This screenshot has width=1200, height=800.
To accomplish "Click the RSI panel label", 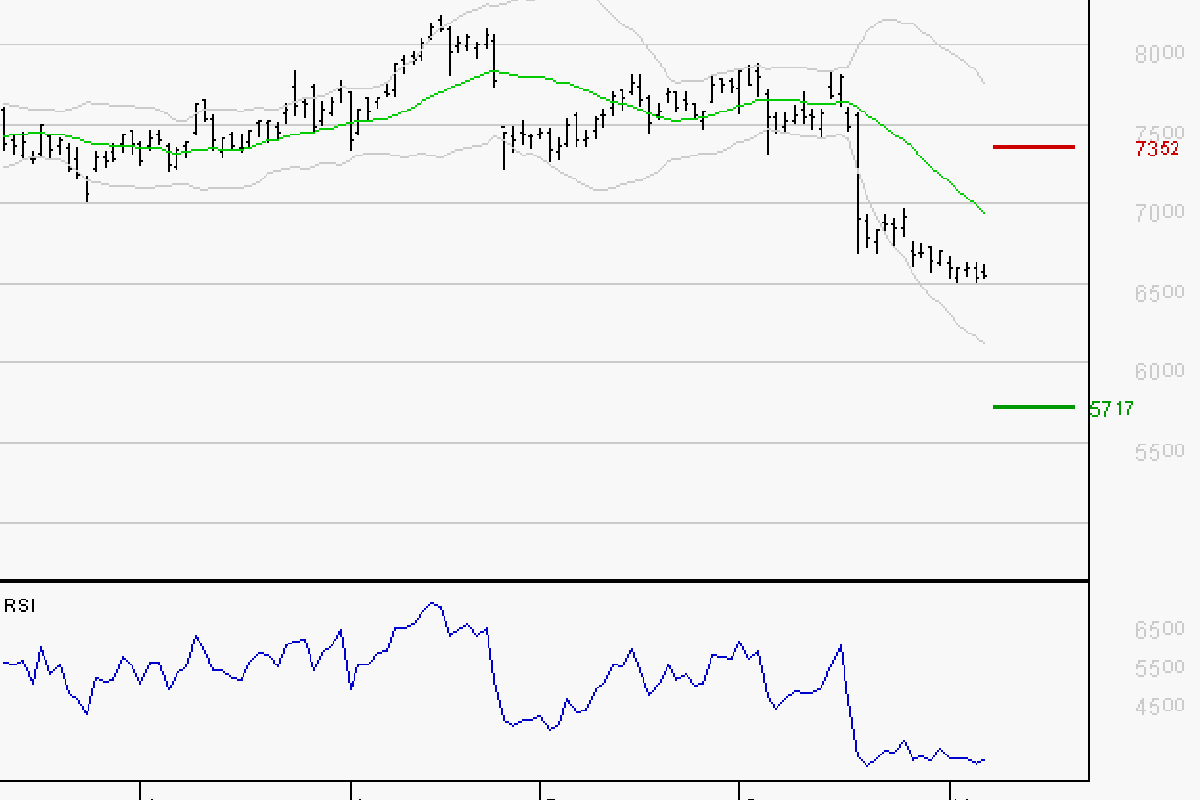I will pos(17,605).
